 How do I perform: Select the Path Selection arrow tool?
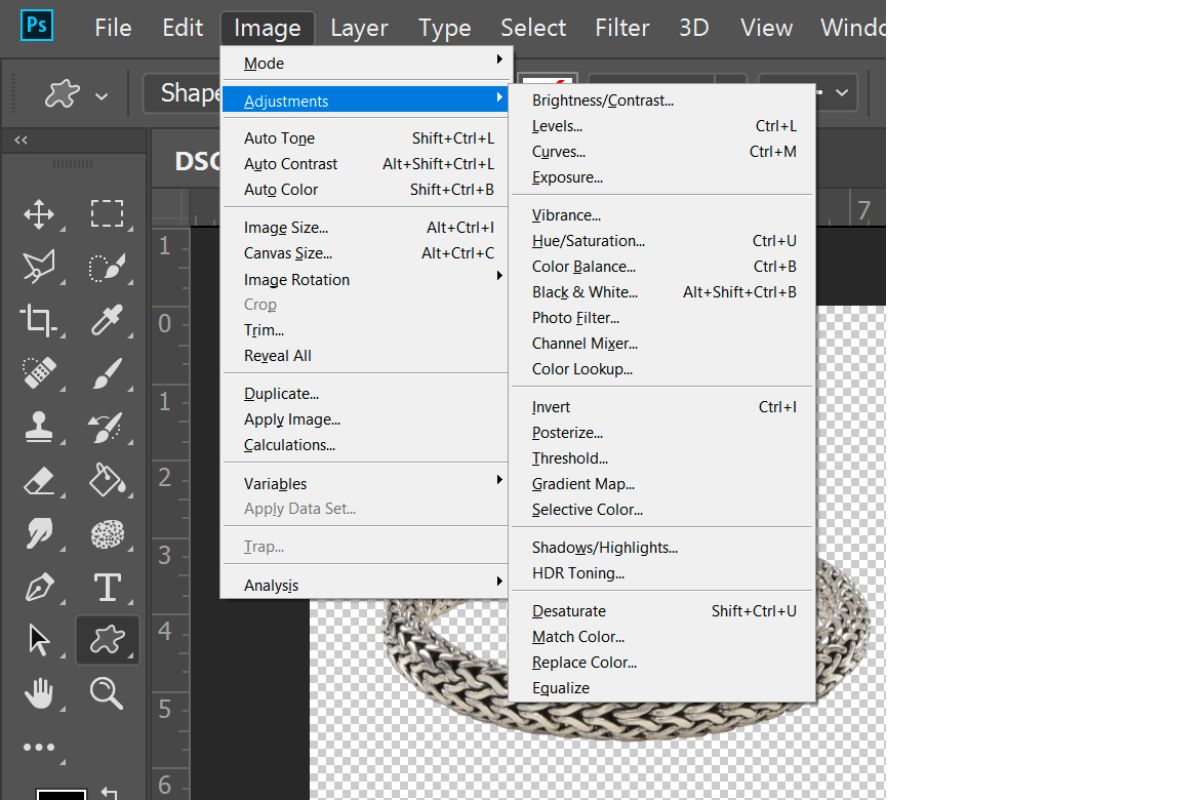(x=39, y=640)
